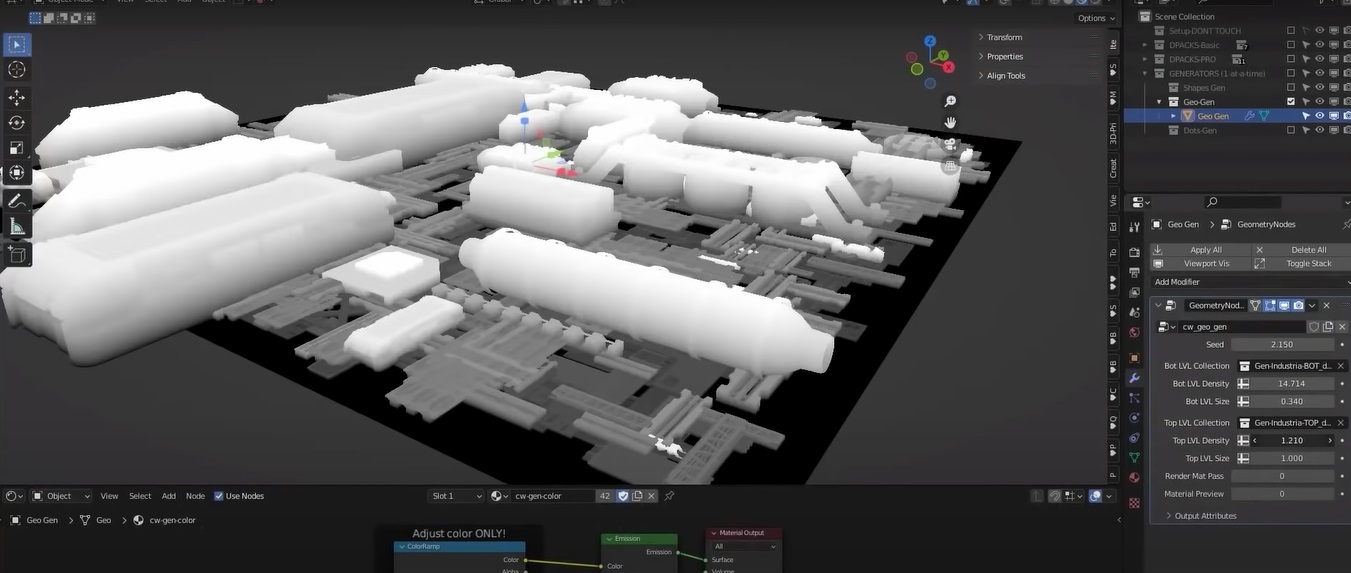Open the World properties tab
The width and height of the screenshot is (1351, 573).
click(1134, 333)
